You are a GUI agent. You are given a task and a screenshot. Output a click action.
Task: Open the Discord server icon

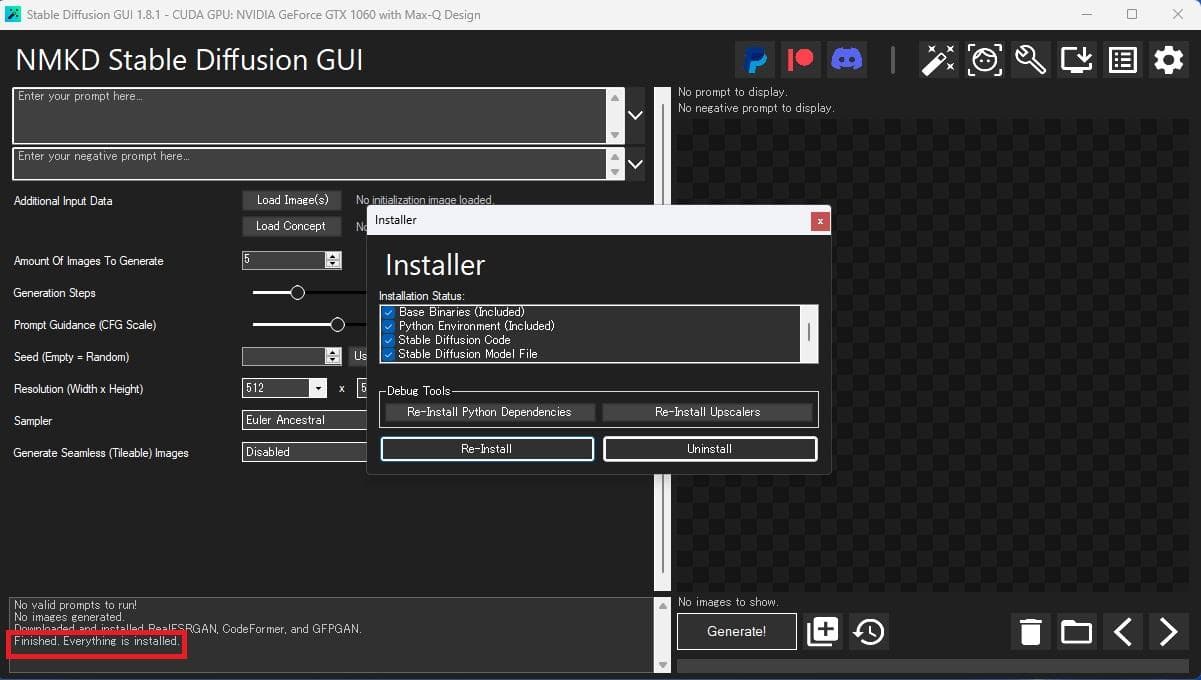(x=847, y=60)
